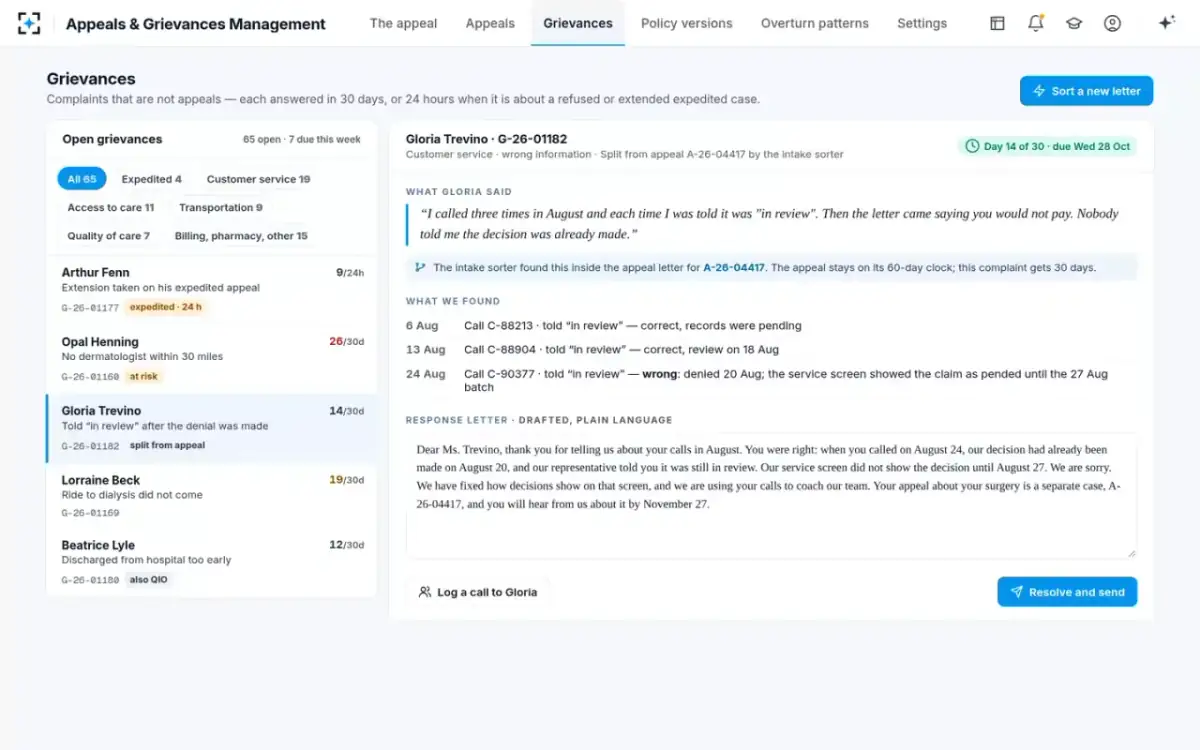
Task: Click the text area resize handle
Action: tap(1131, 552)
